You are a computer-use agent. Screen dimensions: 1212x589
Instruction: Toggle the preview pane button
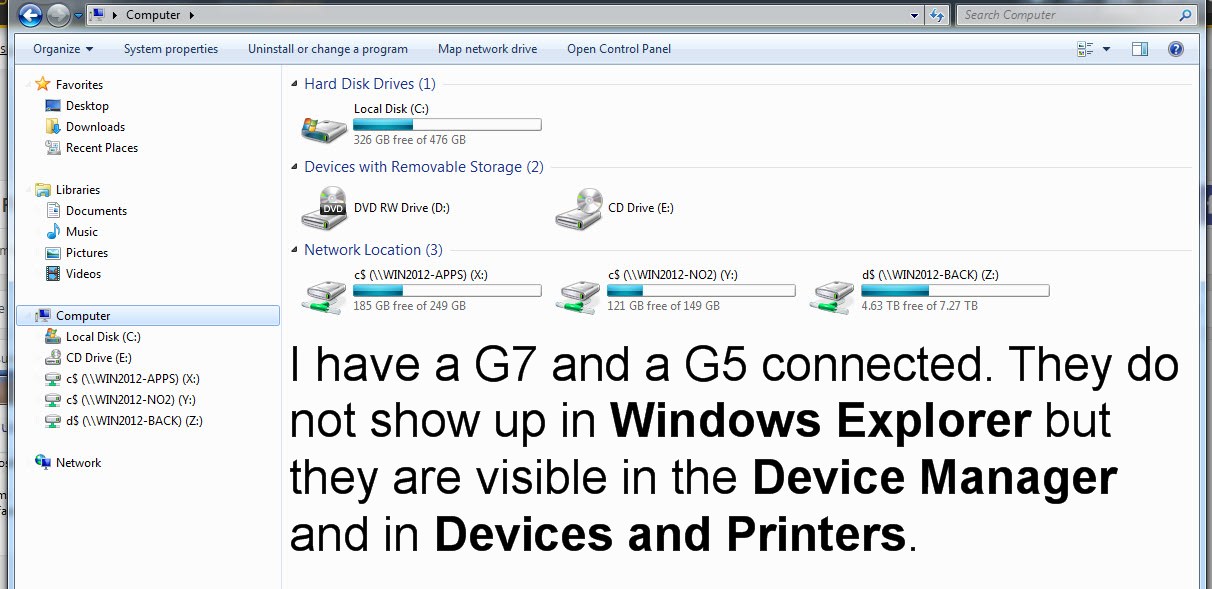tap(1140, 49)
